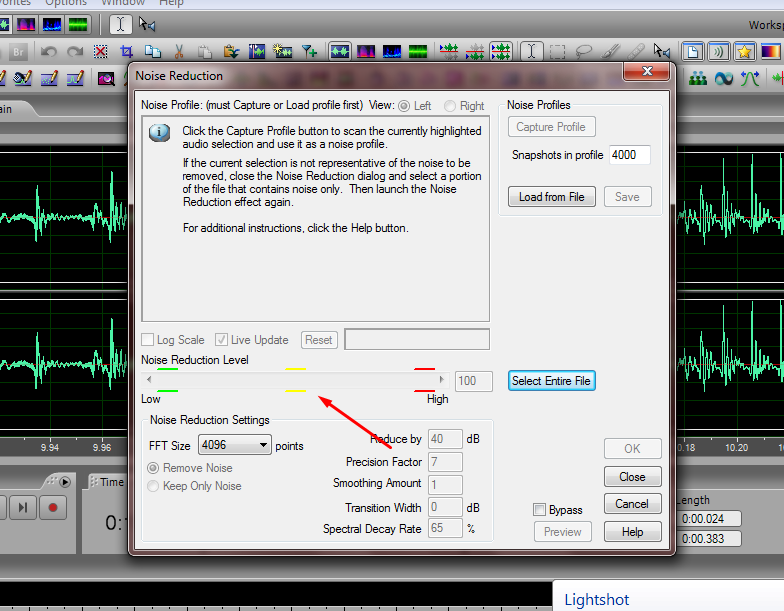The height and width of the screenshot is (611, 784).
Task: Click the group of people icon
Action: click(x=698, y=78)
